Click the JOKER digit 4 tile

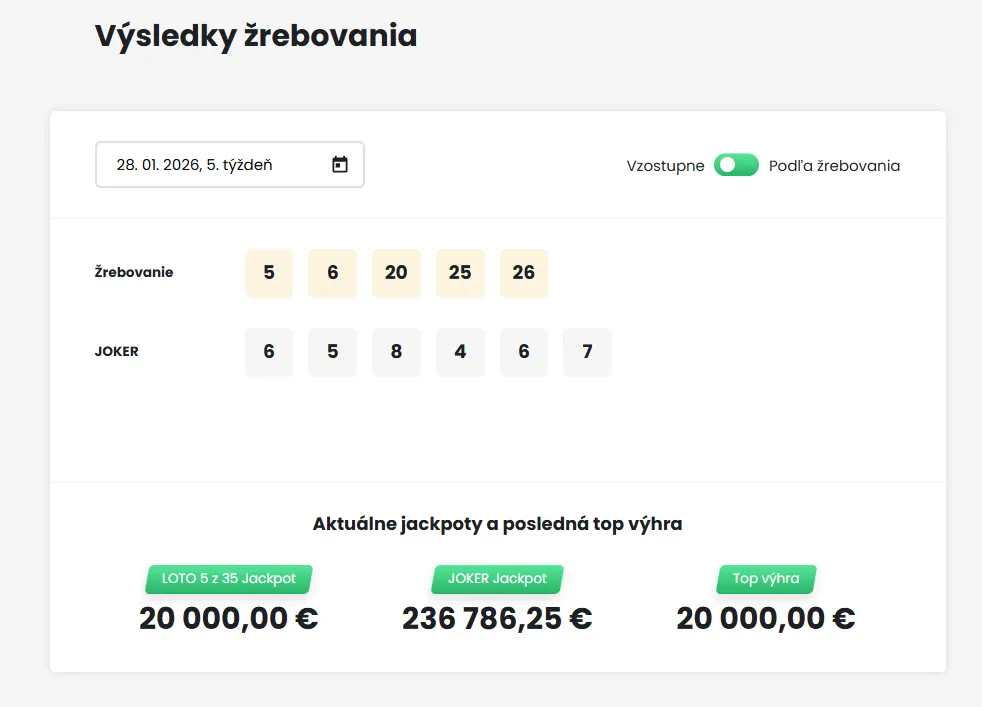point(460,352)
